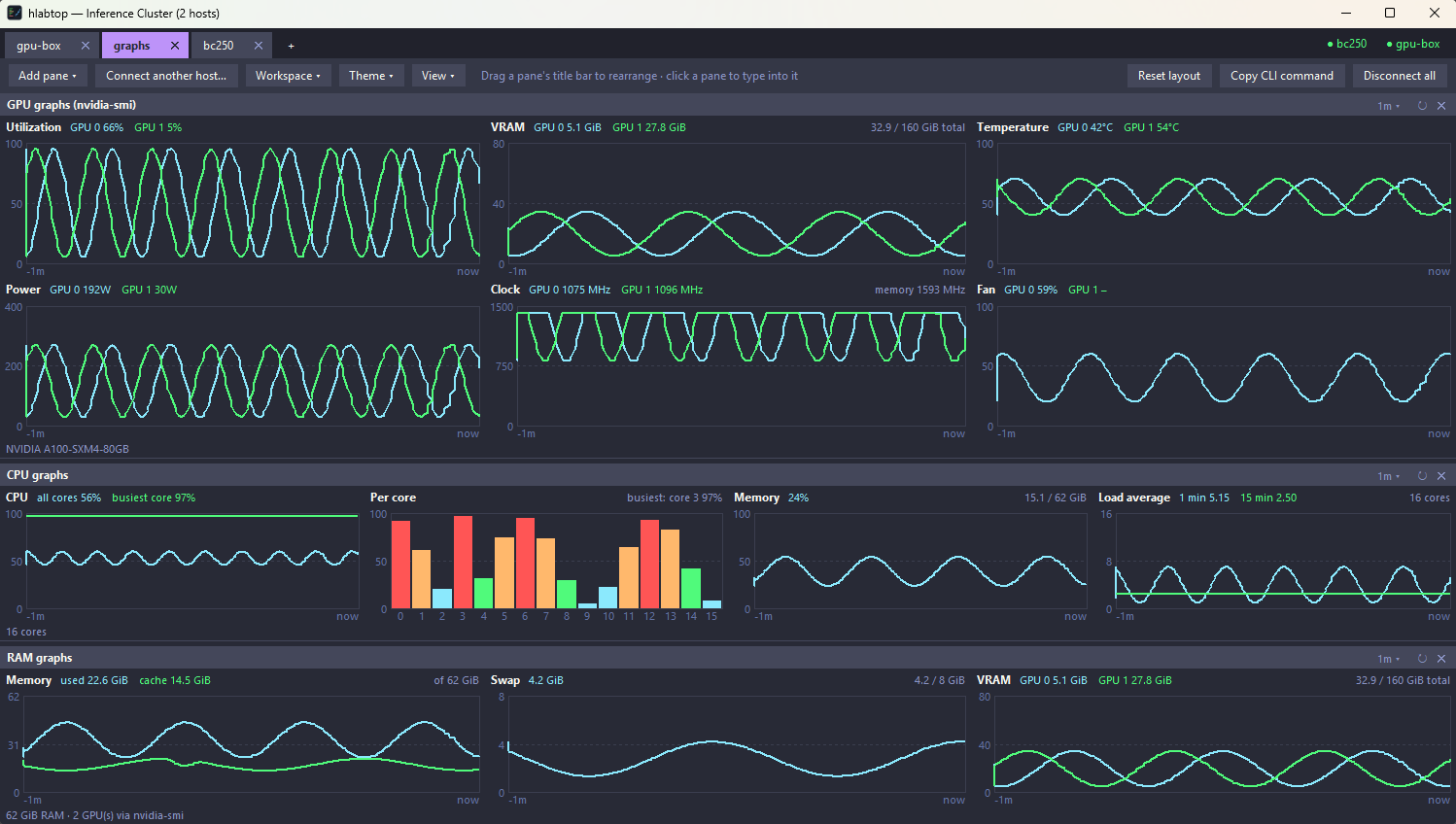Close the GPU graphs pane
Viewport: 1456px width, 824px height.
1441,106
